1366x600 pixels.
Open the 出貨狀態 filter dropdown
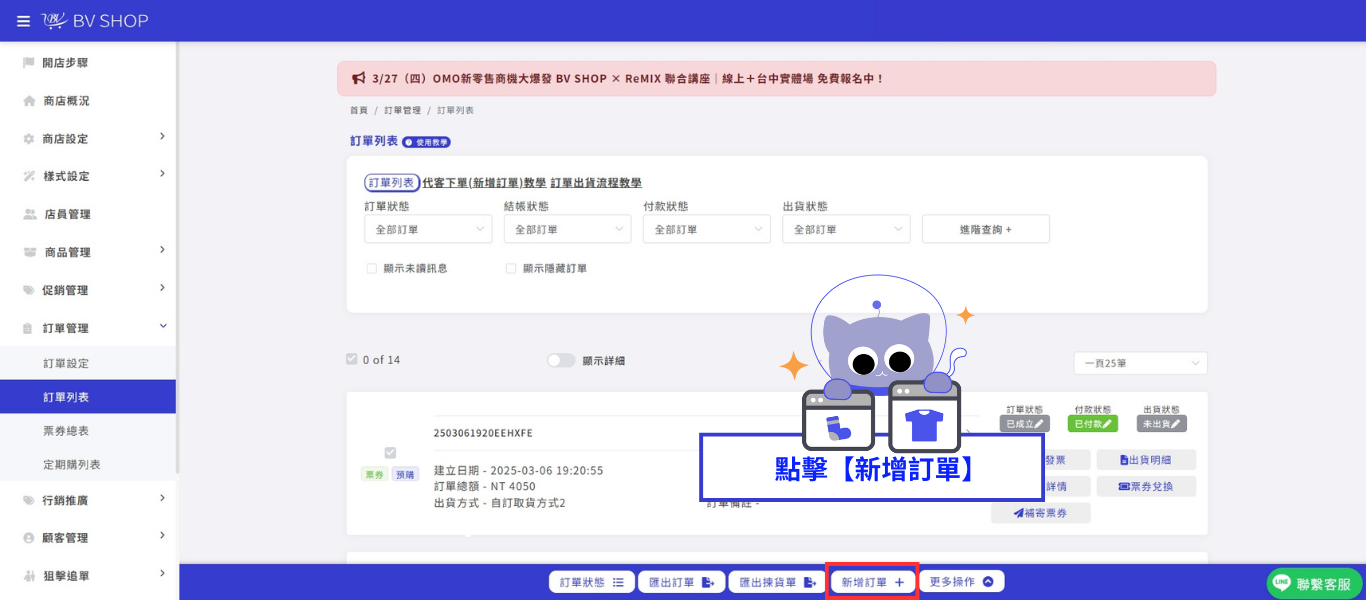pos(846,229)
